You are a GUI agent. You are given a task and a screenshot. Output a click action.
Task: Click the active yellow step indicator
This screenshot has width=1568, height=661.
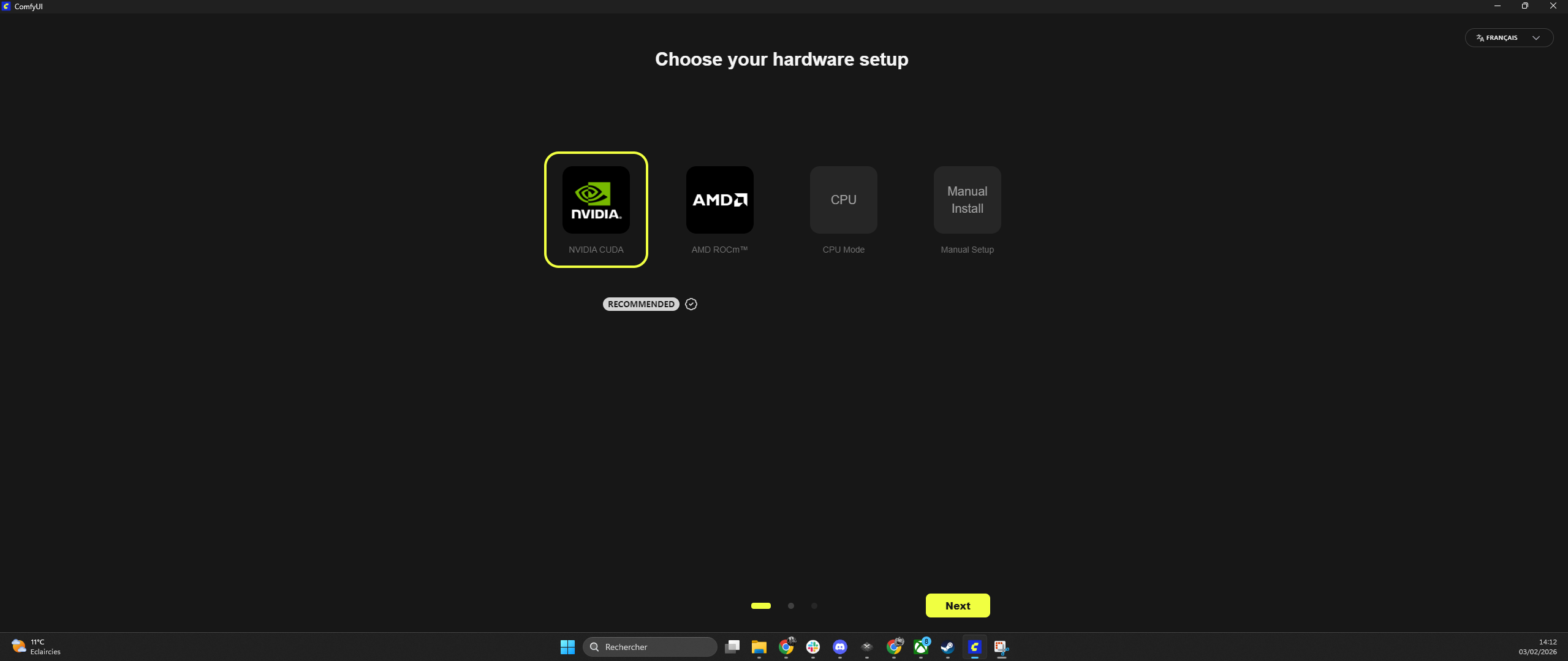pos(761,606)
